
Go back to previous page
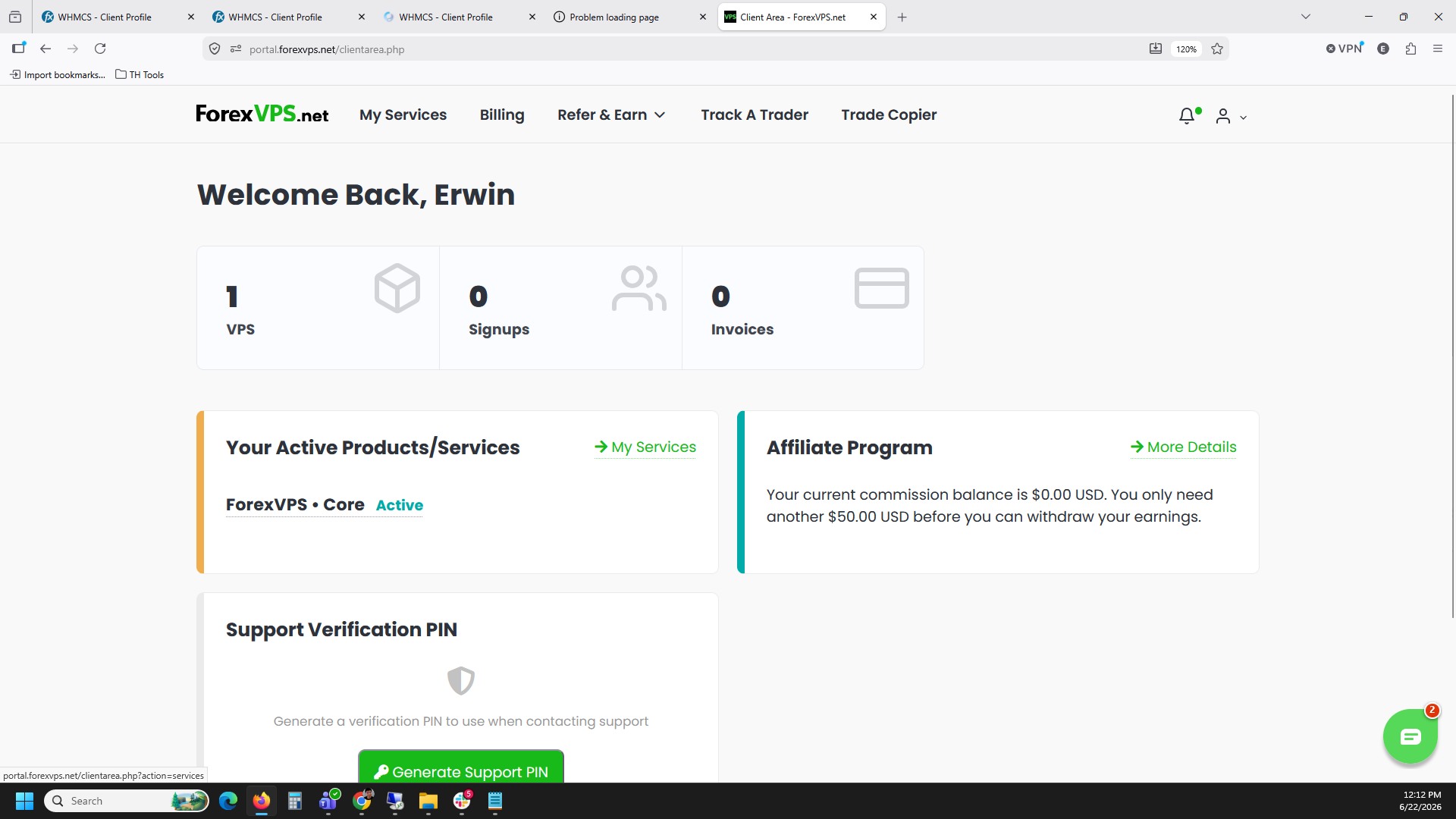45,49
